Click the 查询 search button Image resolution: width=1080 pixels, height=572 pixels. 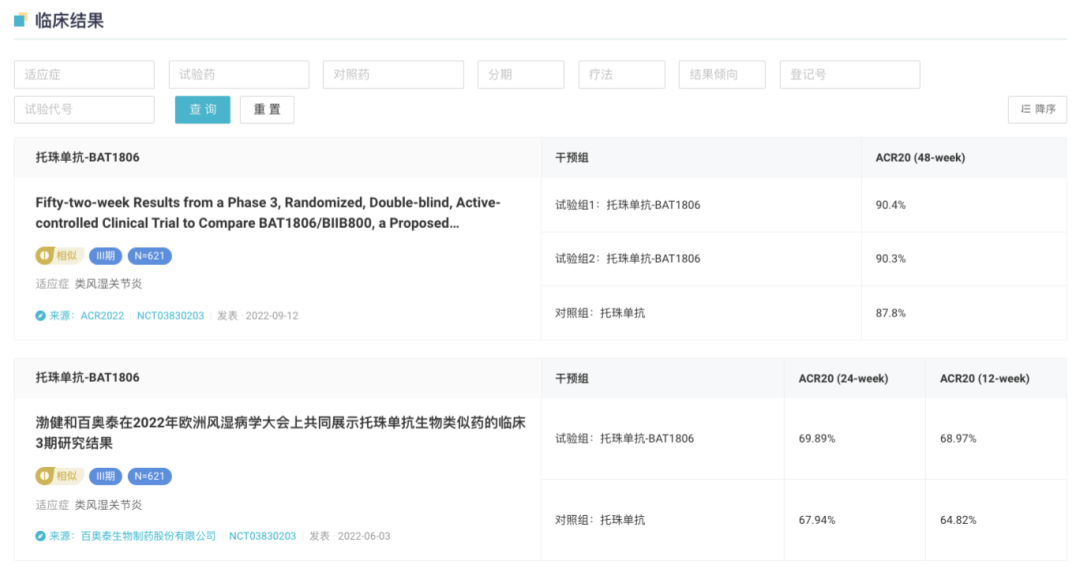[202, 110]
